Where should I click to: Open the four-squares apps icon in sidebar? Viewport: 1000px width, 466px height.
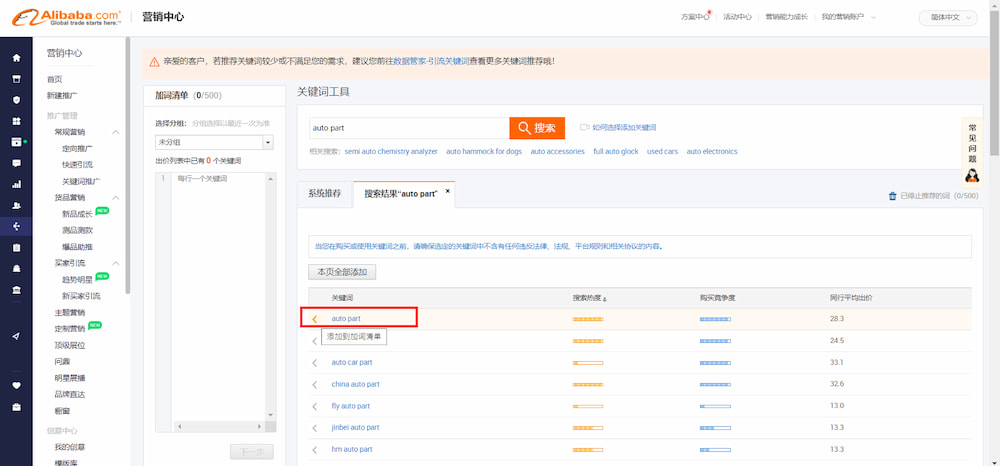pyautogui.click(x=17, y=121)
